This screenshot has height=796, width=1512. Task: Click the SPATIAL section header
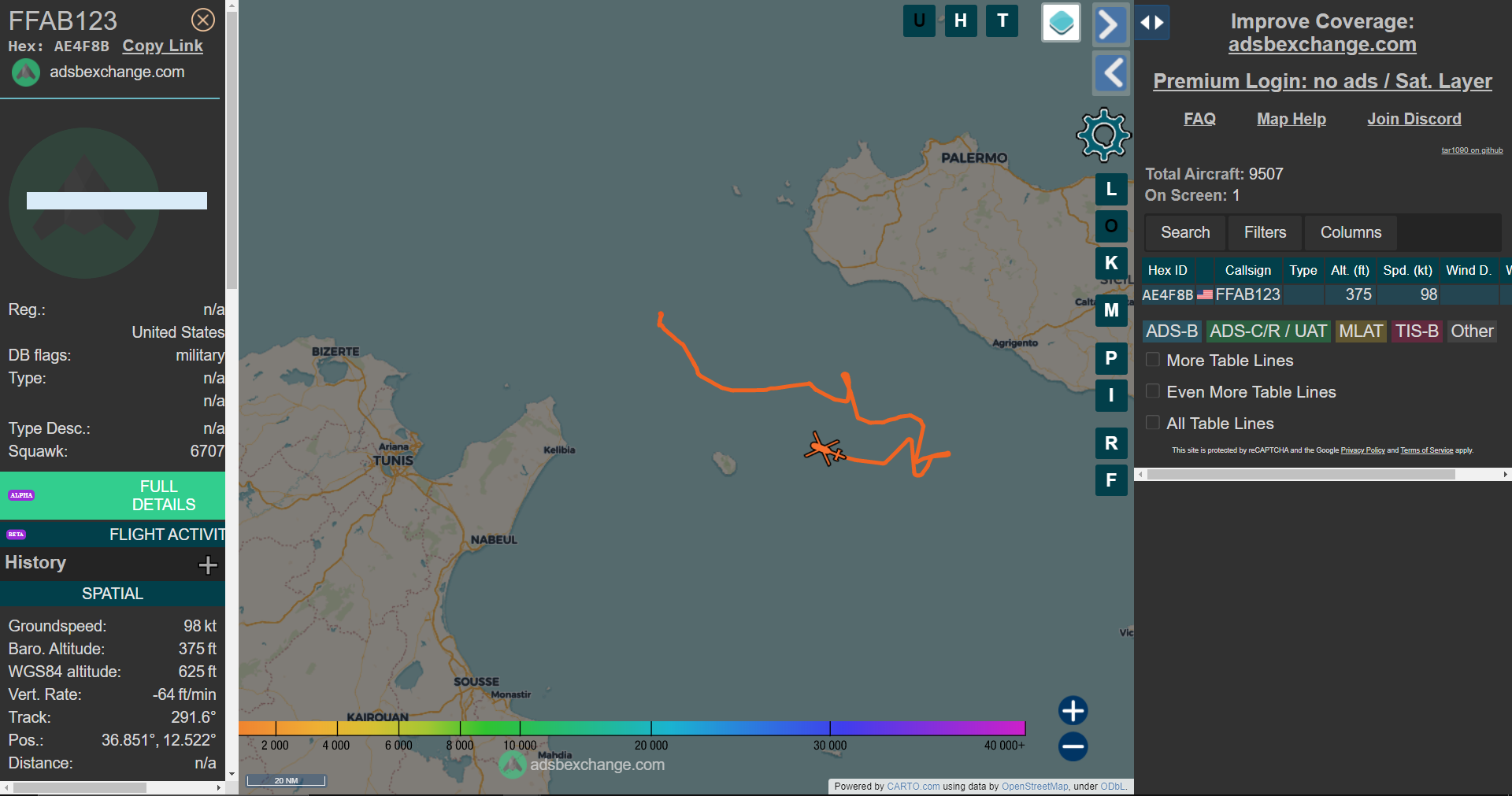pyautogui.click(x=113, y=594)
